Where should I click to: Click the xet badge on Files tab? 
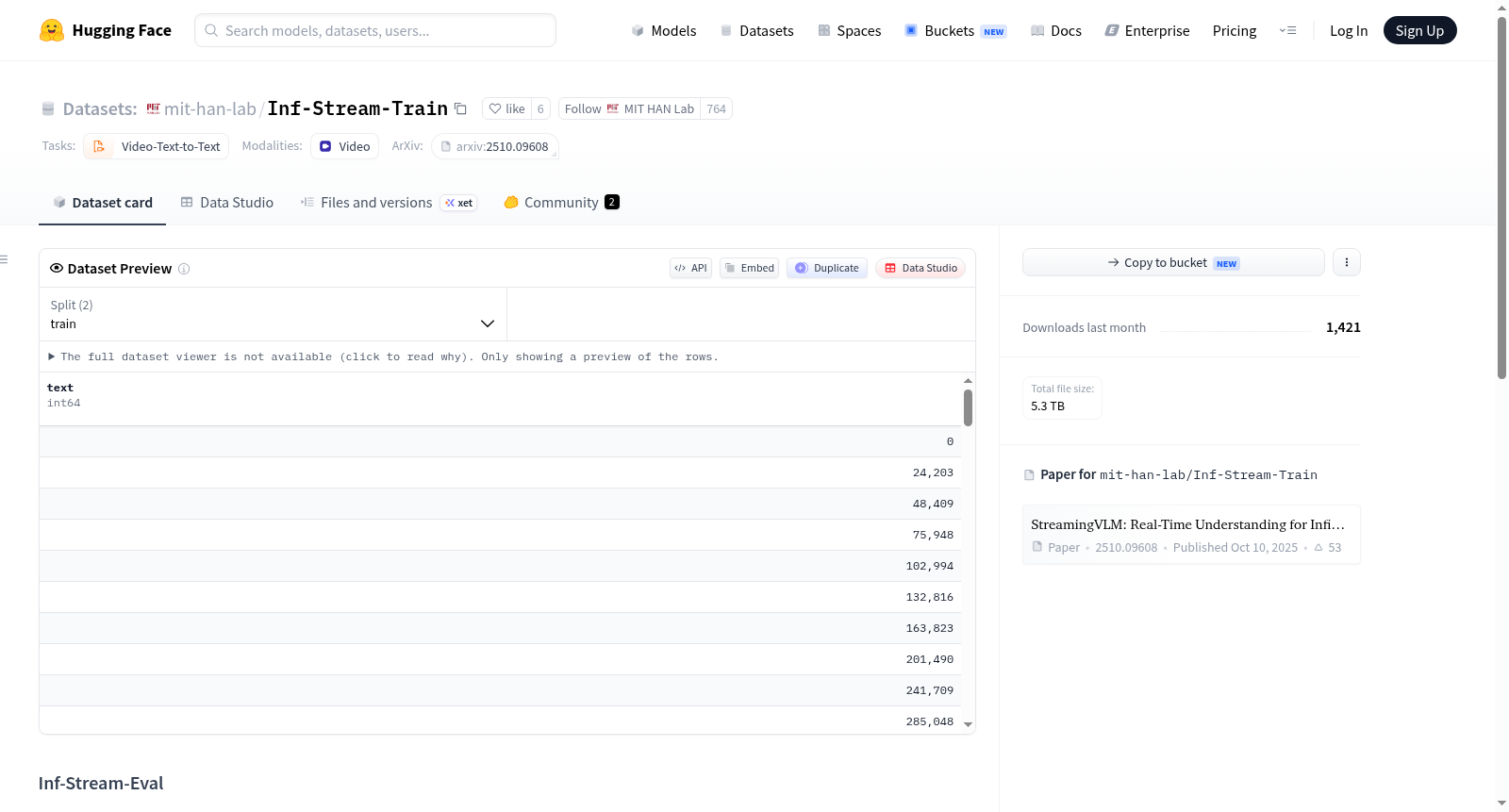(x=458, y=203)
